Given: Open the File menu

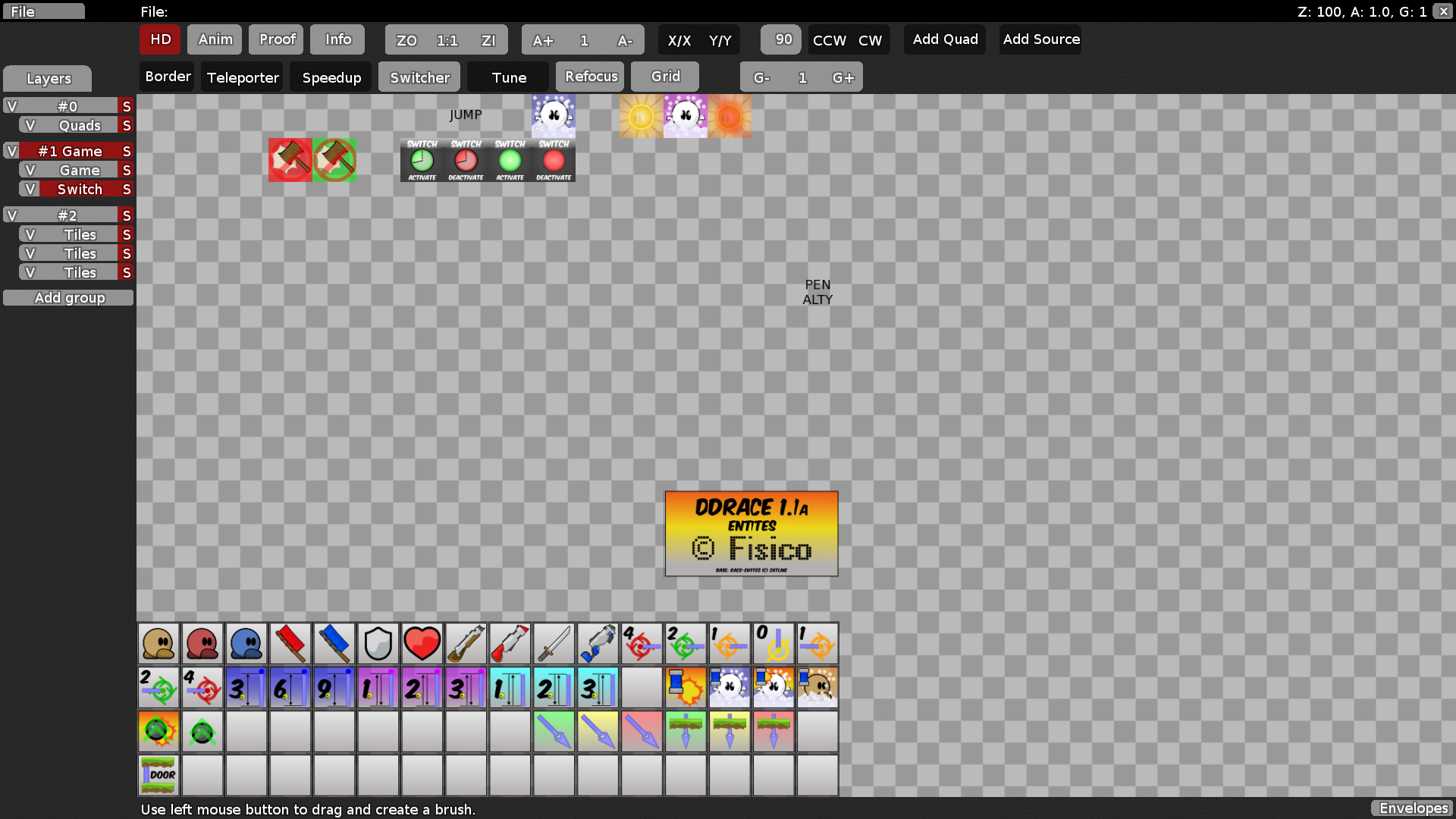Looking at the screenshot, I should tap(43, 11).
